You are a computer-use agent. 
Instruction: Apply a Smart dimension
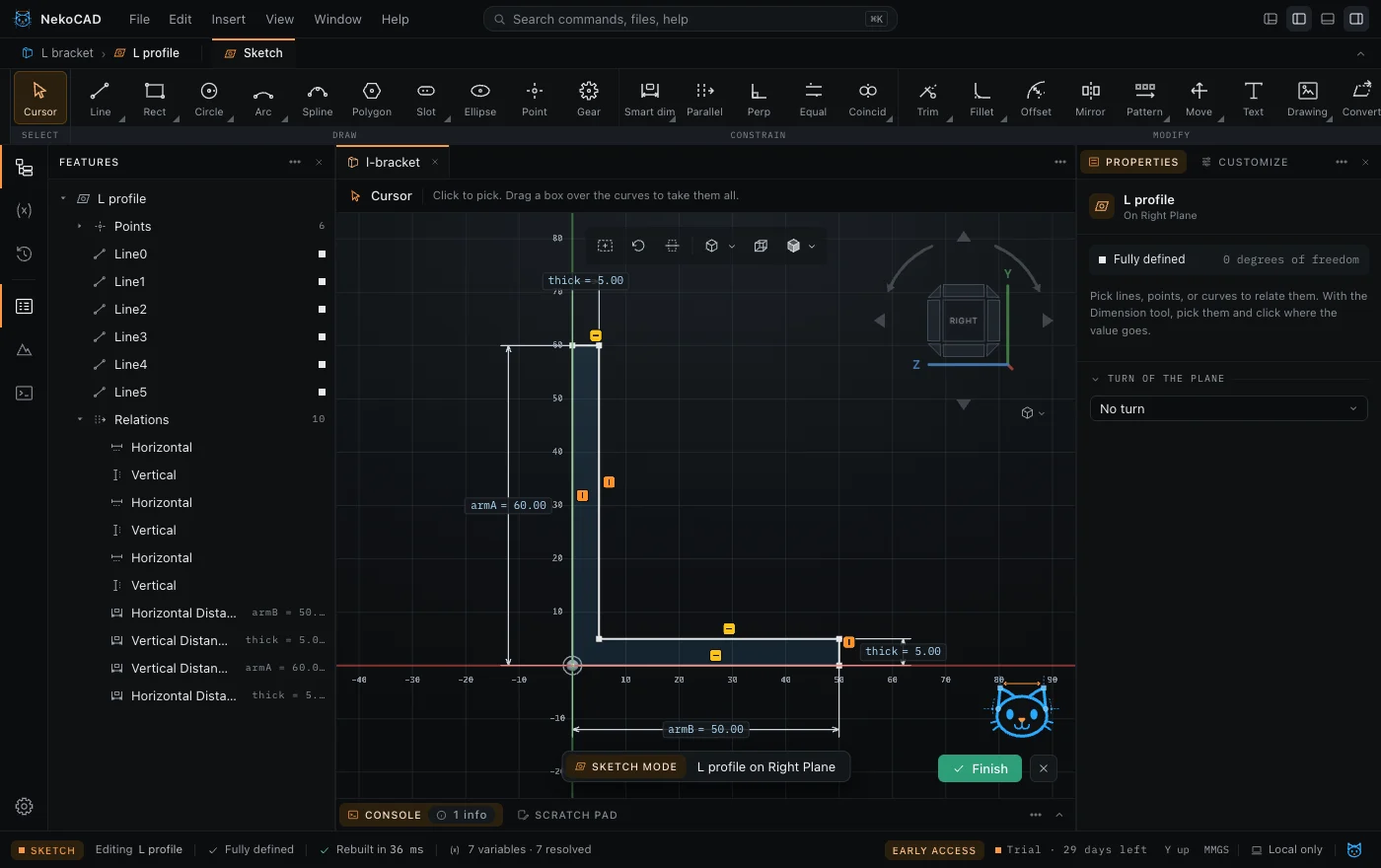coord(650,99)
